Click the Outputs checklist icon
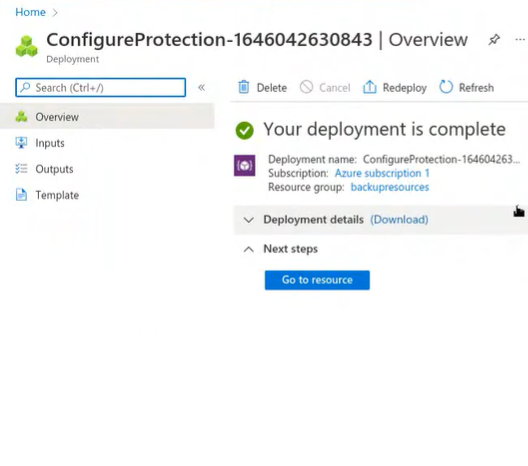528x466 pixels. click(21, 169)
